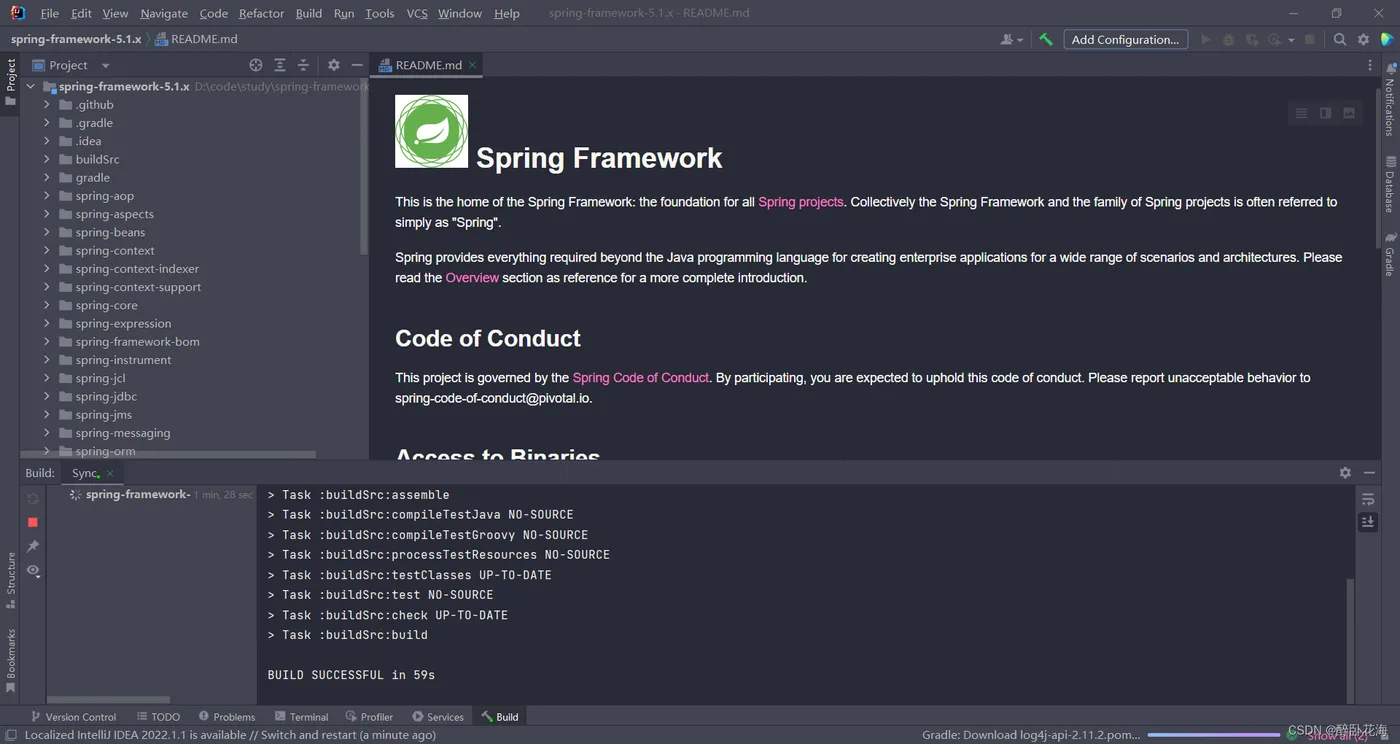
Task: Switch to the Terminal tab
Action: pos(301,717)
